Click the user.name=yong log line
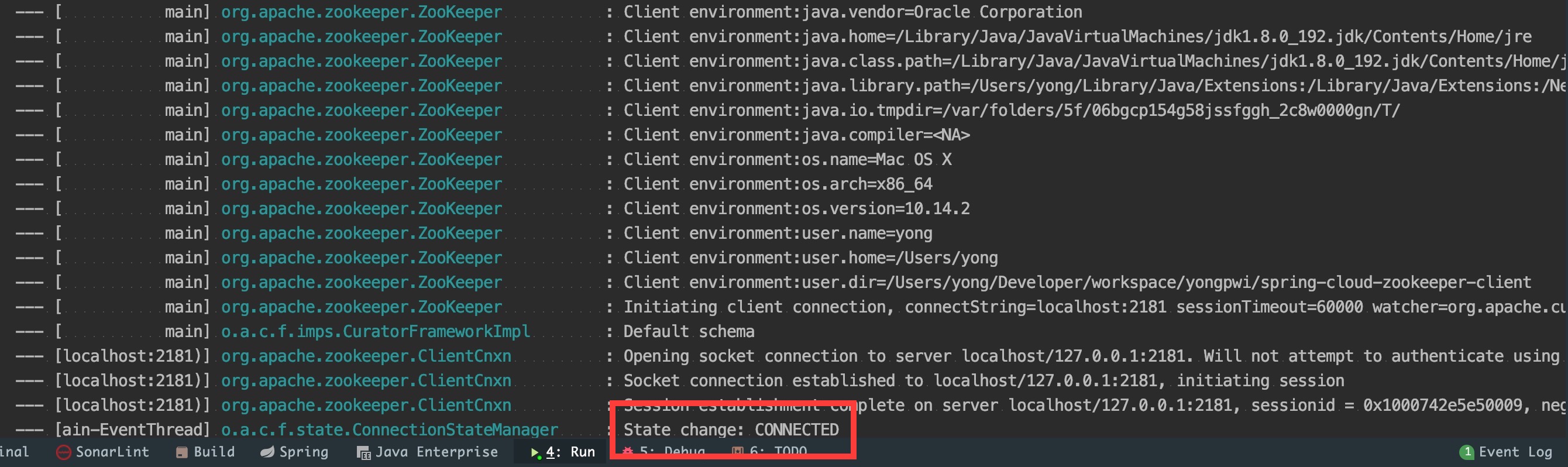1568x467 pixels. click(778, 233)
